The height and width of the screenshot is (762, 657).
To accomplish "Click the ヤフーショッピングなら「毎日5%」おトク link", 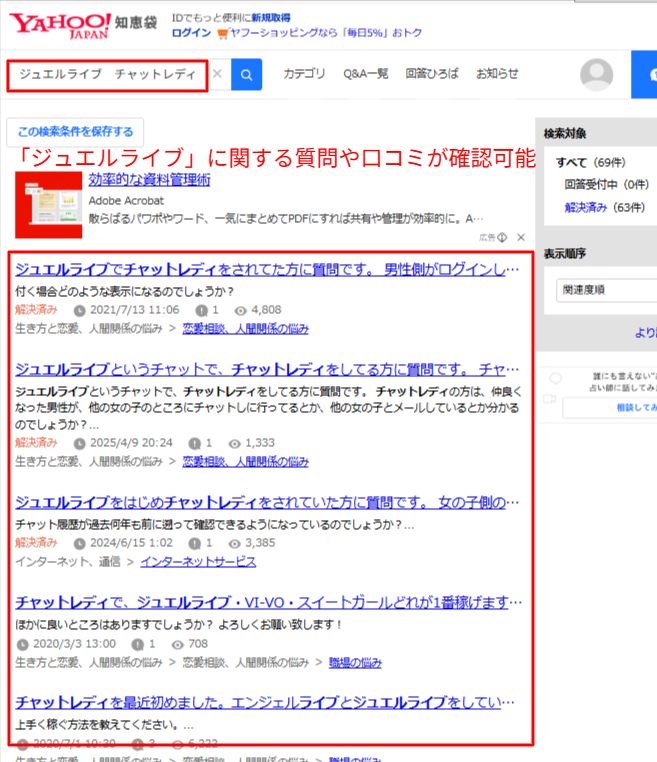I will 326,33.
